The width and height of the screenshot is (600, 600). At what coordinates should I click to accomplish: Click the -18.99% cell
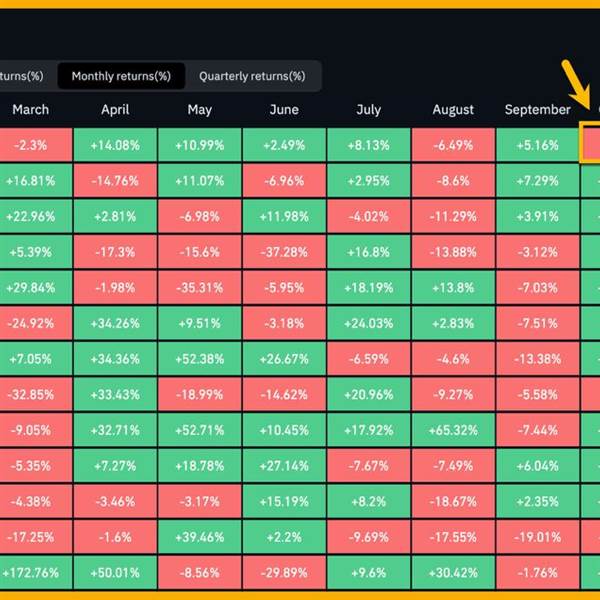pyautogui.click(x=200, y=394)
